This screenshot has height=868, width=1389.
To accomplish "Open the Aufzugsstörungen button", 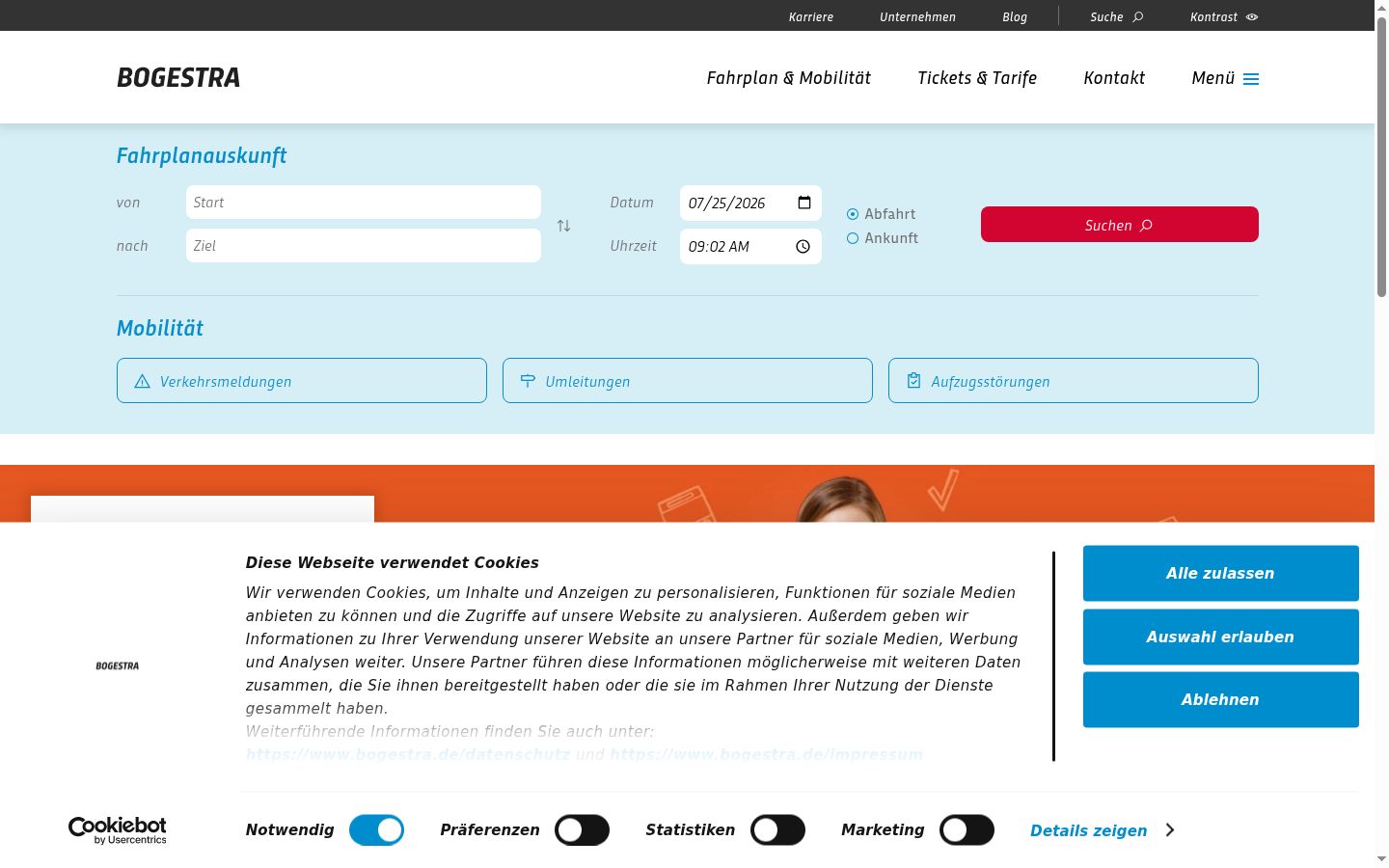I will pyautogui.click(x=1074, y=381).
